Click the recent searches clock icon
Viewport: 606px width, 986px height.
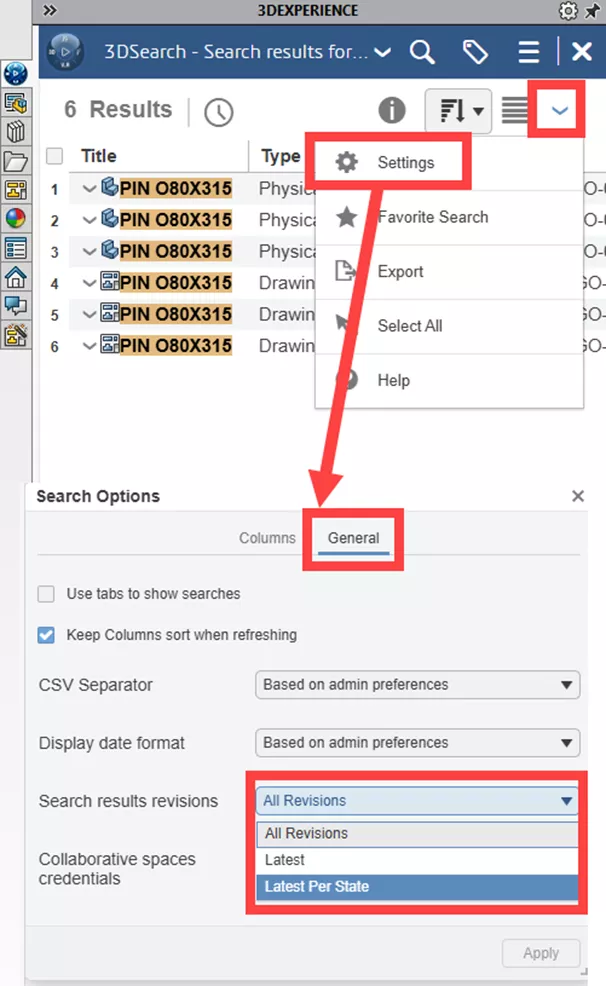click(x=219, y=111)
